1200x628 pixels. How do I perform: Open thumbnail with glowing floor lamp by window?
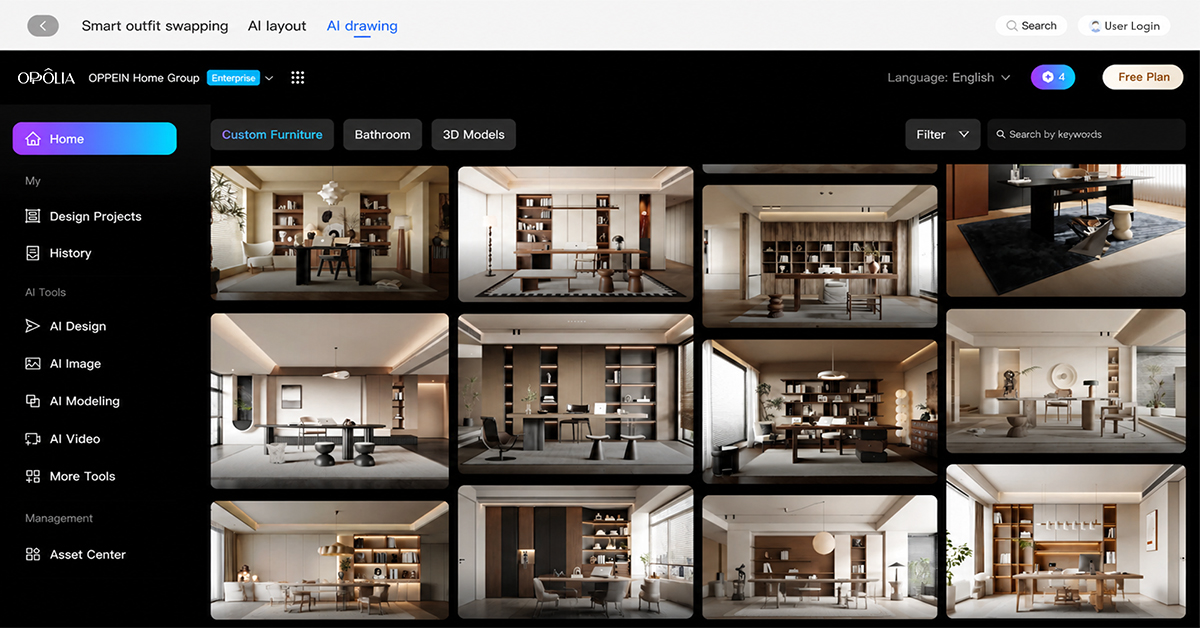pos(820,411)
